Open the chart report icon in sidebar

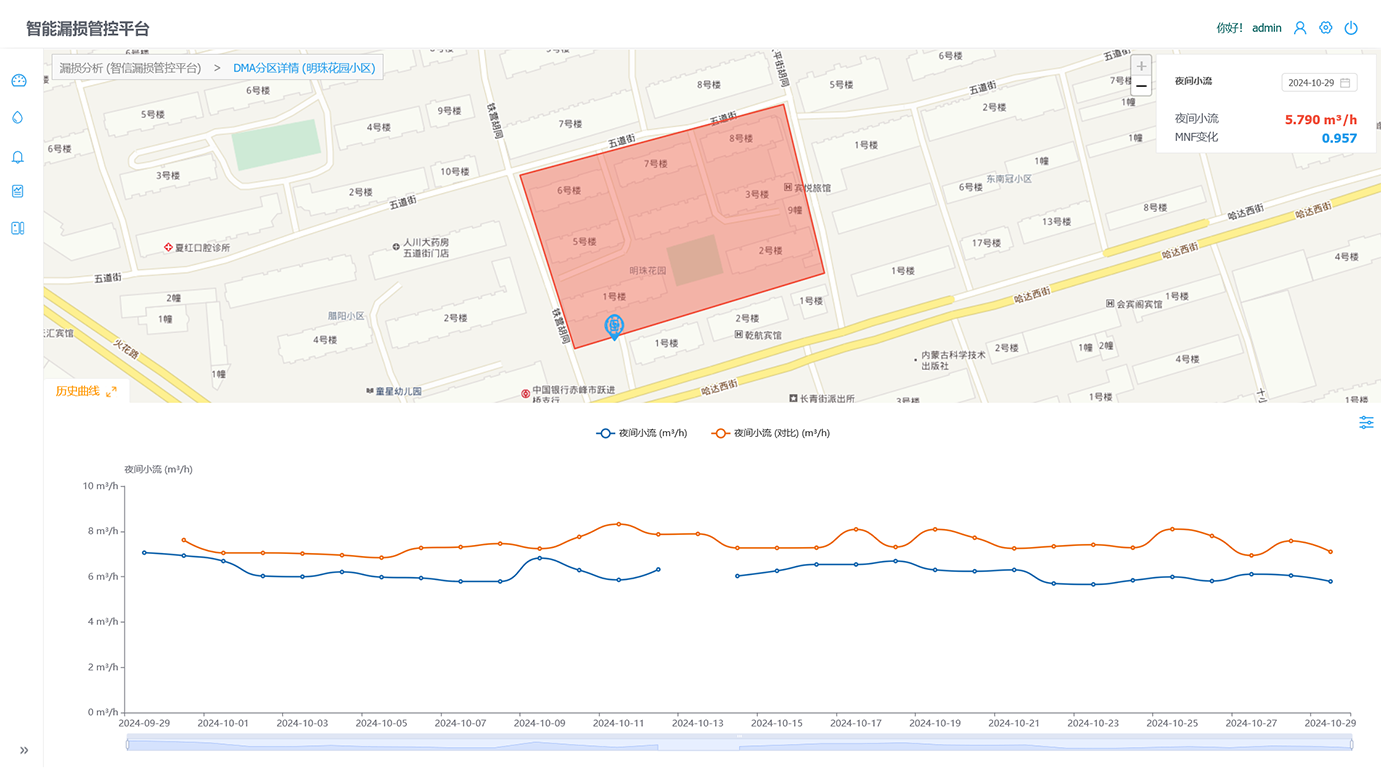point(18,191)
